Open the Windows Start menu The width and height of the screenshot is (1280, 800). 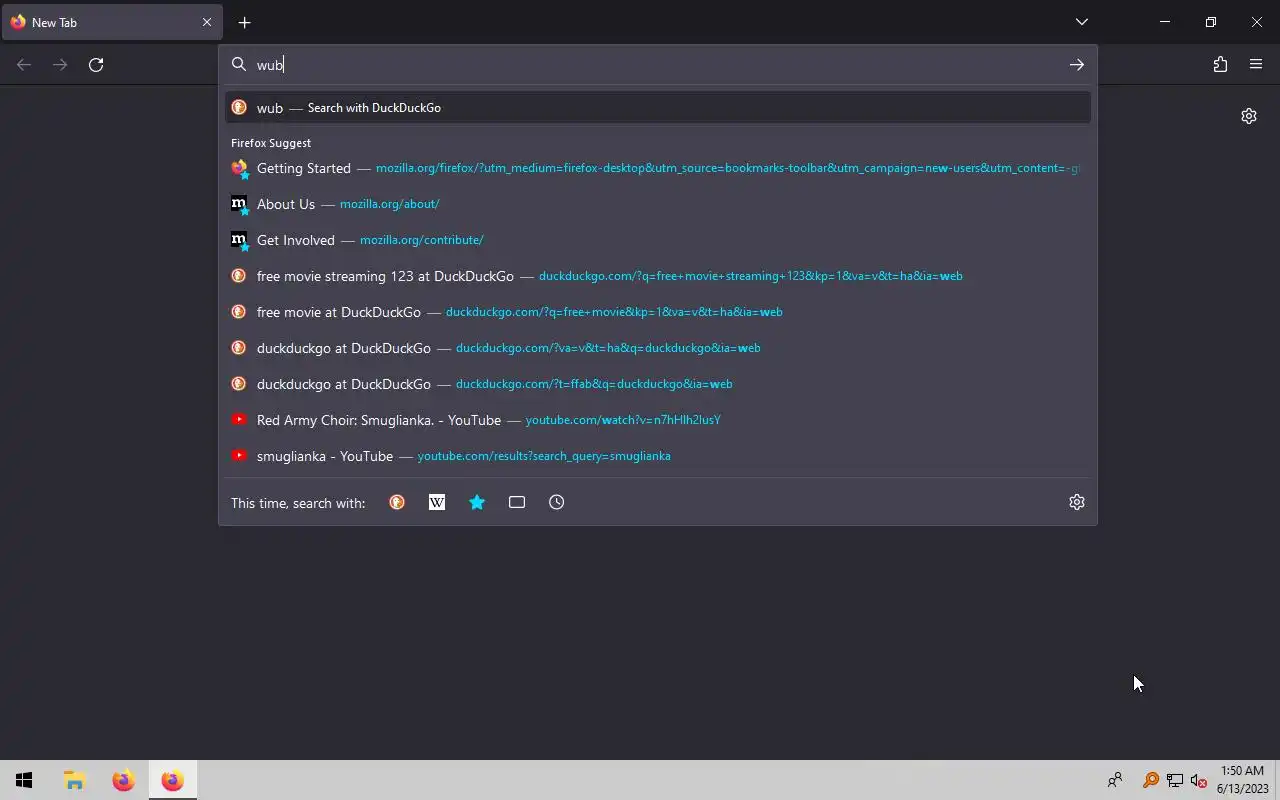25,780
